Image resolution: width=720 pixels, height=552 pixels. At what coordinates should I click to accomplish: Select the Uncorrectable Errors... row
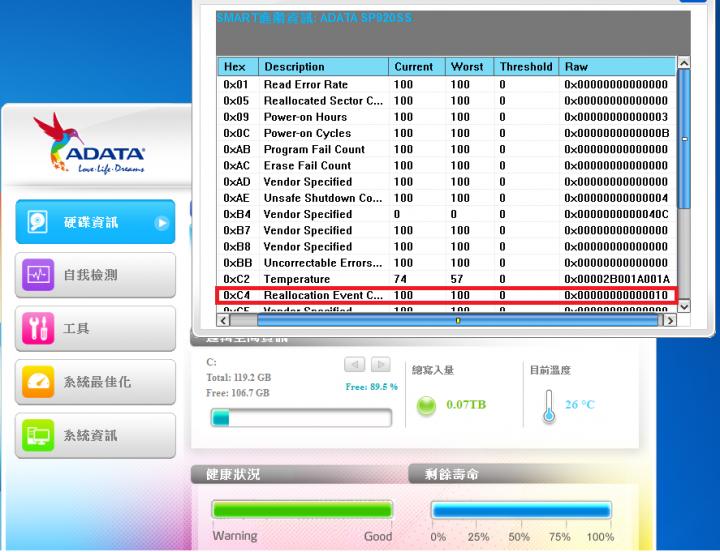click(446, 263)
